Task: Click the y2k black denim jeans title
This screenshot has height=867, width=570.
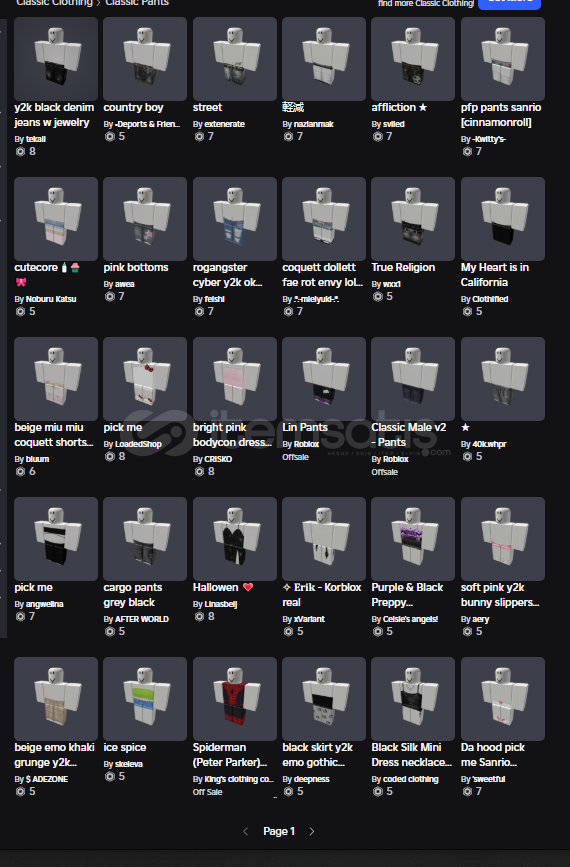Action: pyautogui.click(x=54, y=114)
